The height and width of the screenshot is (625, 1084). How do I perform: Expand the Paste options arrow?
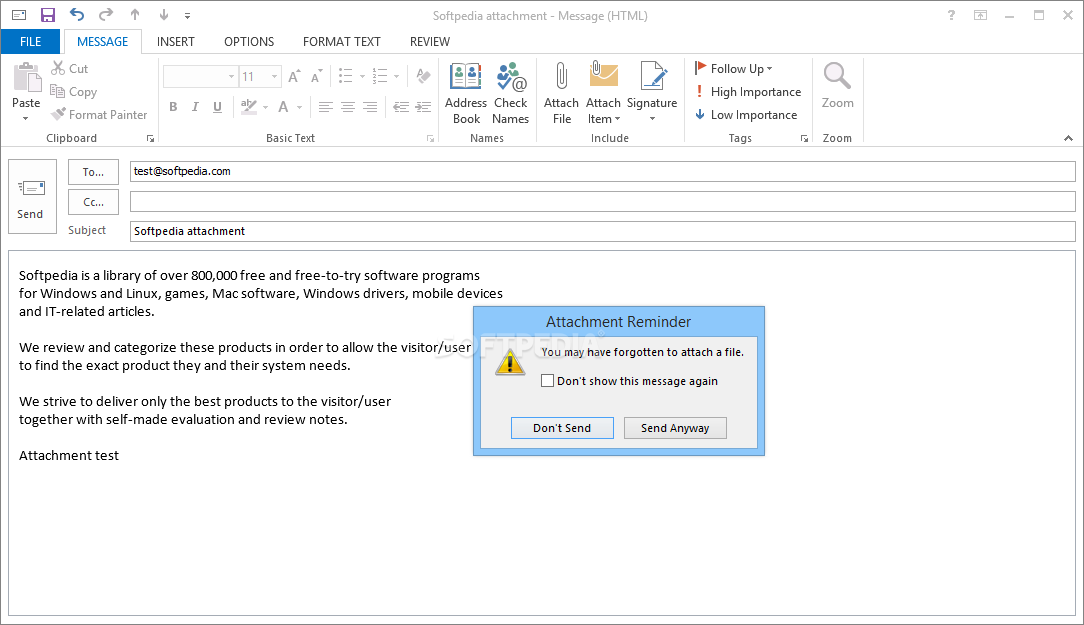(26, 118)
